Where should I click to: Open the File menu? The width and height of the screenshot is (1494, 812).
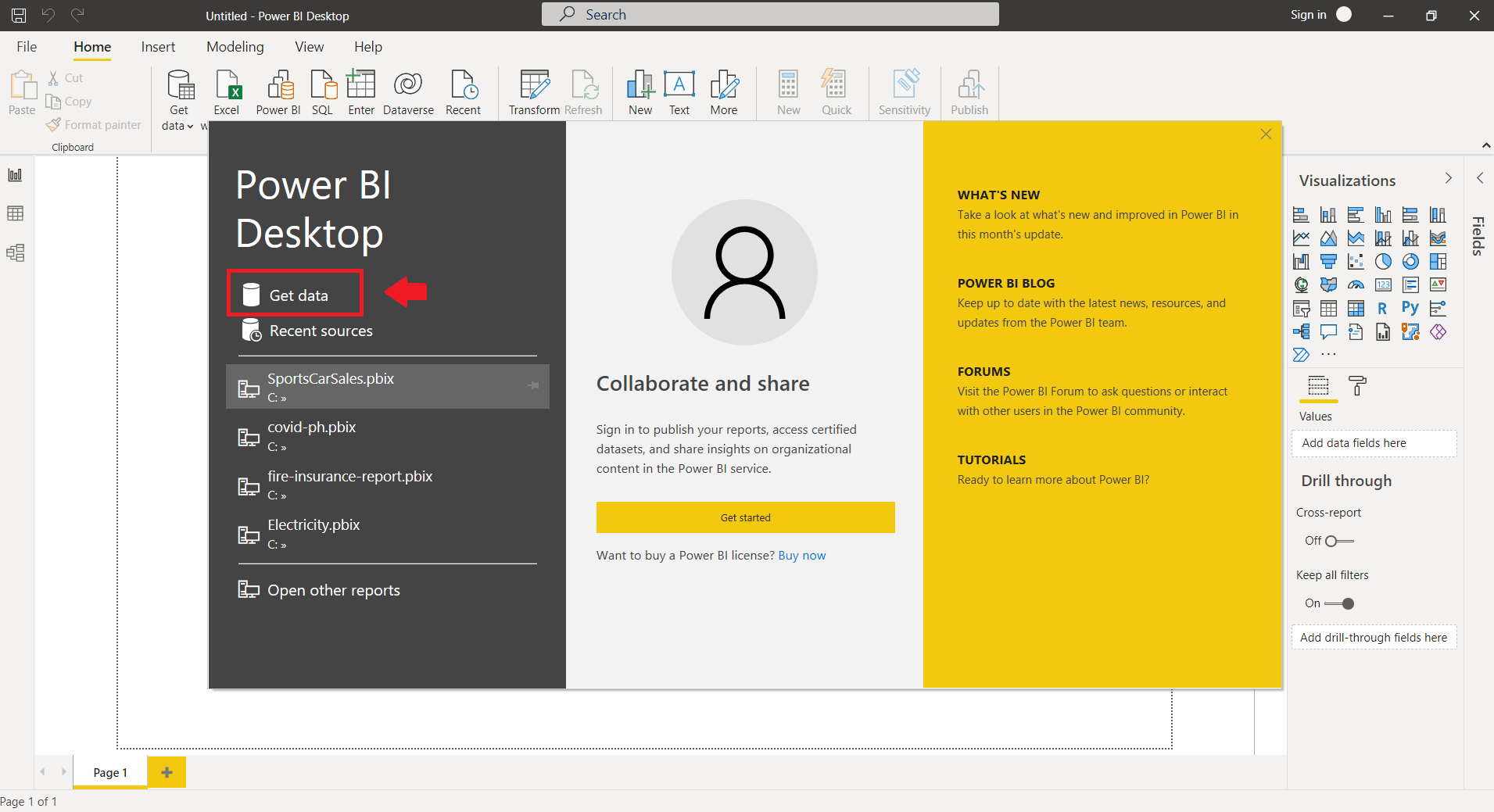27,47
